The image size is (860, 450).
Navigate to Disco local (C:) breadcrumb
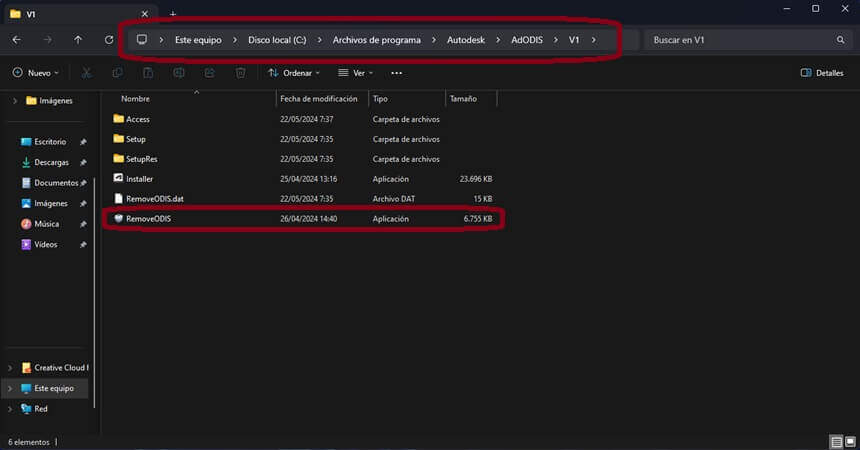coord(277,40)
